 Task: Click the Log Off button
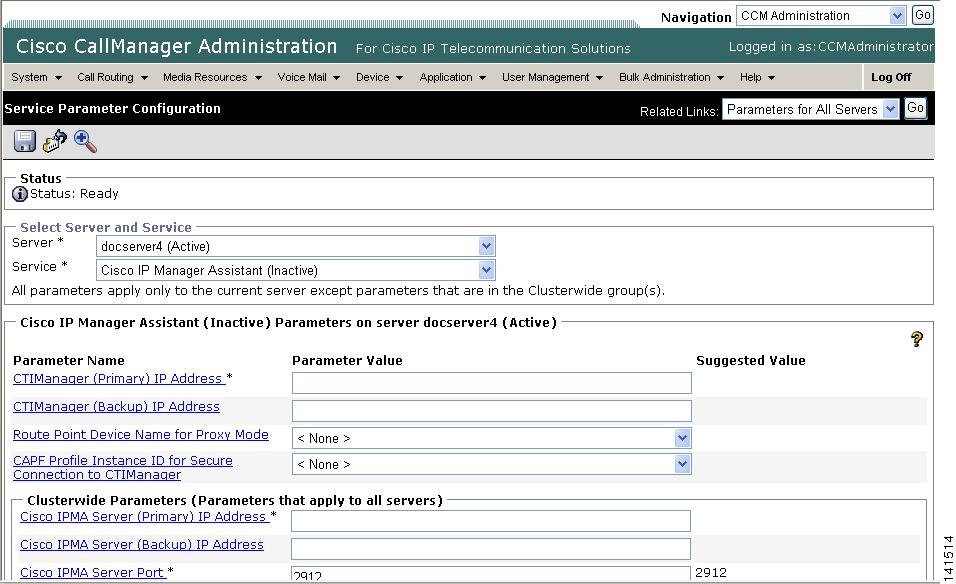891,77
